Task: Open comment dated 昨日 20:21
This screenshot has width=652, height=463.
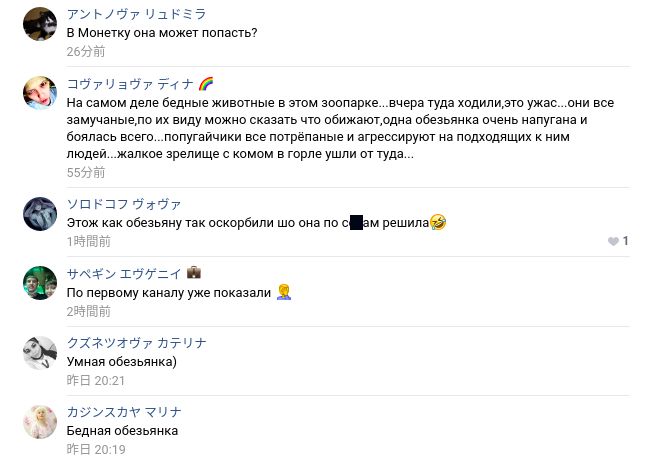Action: (x=95, y=380)
